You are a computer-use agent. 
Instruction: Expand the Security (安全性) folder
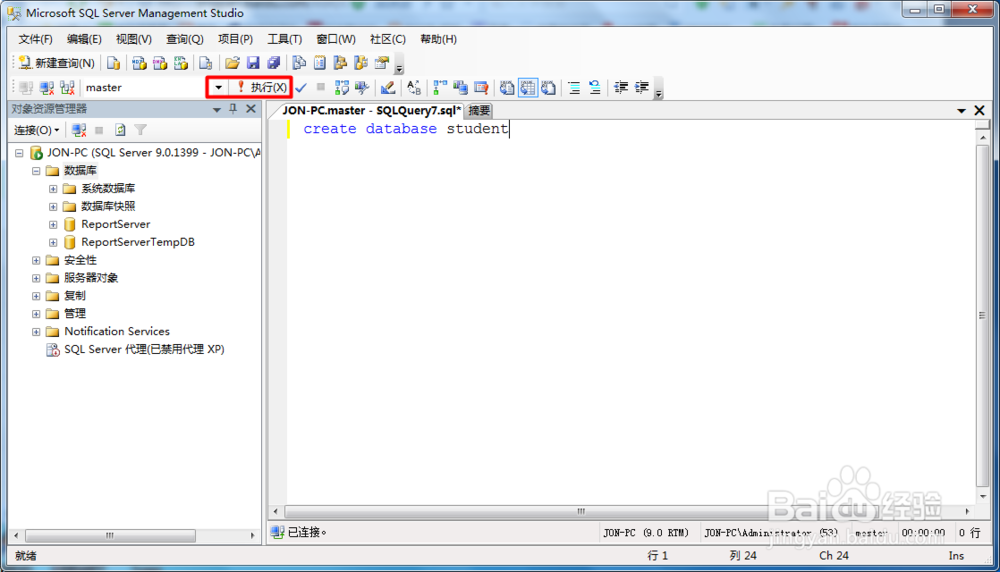click(36, 260)
